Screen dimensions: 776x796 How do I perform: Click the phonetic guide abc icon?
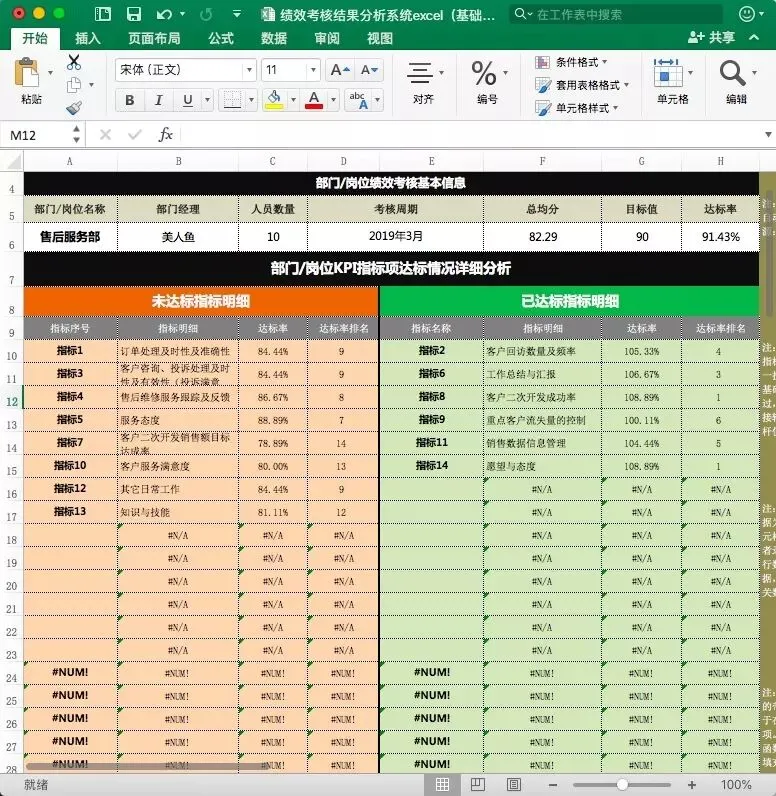coord(358,100)
